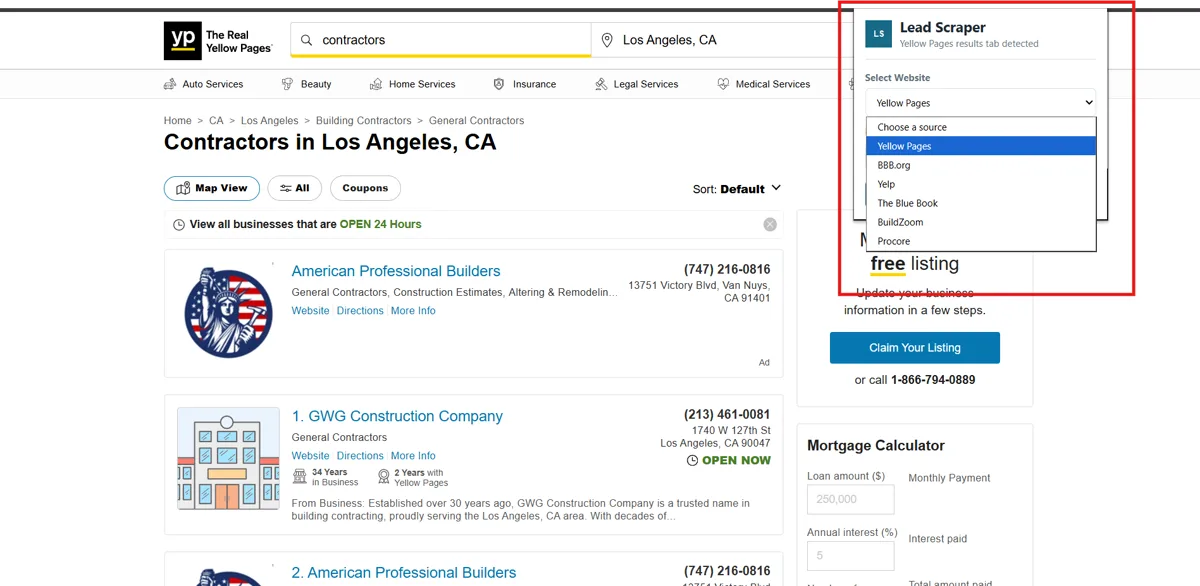This screenshot has height=586, width=1200.
Task: Open the All filters button
Action: [x=295, y=188]
